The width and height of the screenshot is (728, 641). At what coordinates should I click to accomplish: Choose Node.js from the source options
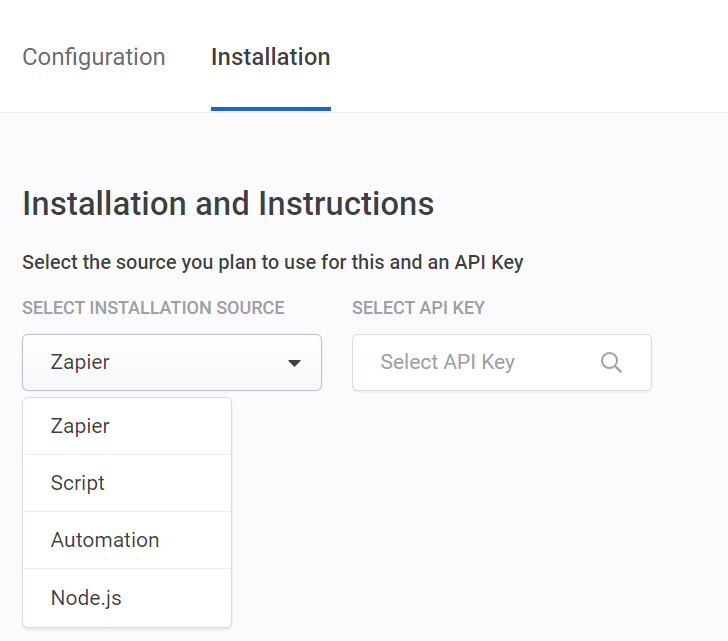(86, 597)
